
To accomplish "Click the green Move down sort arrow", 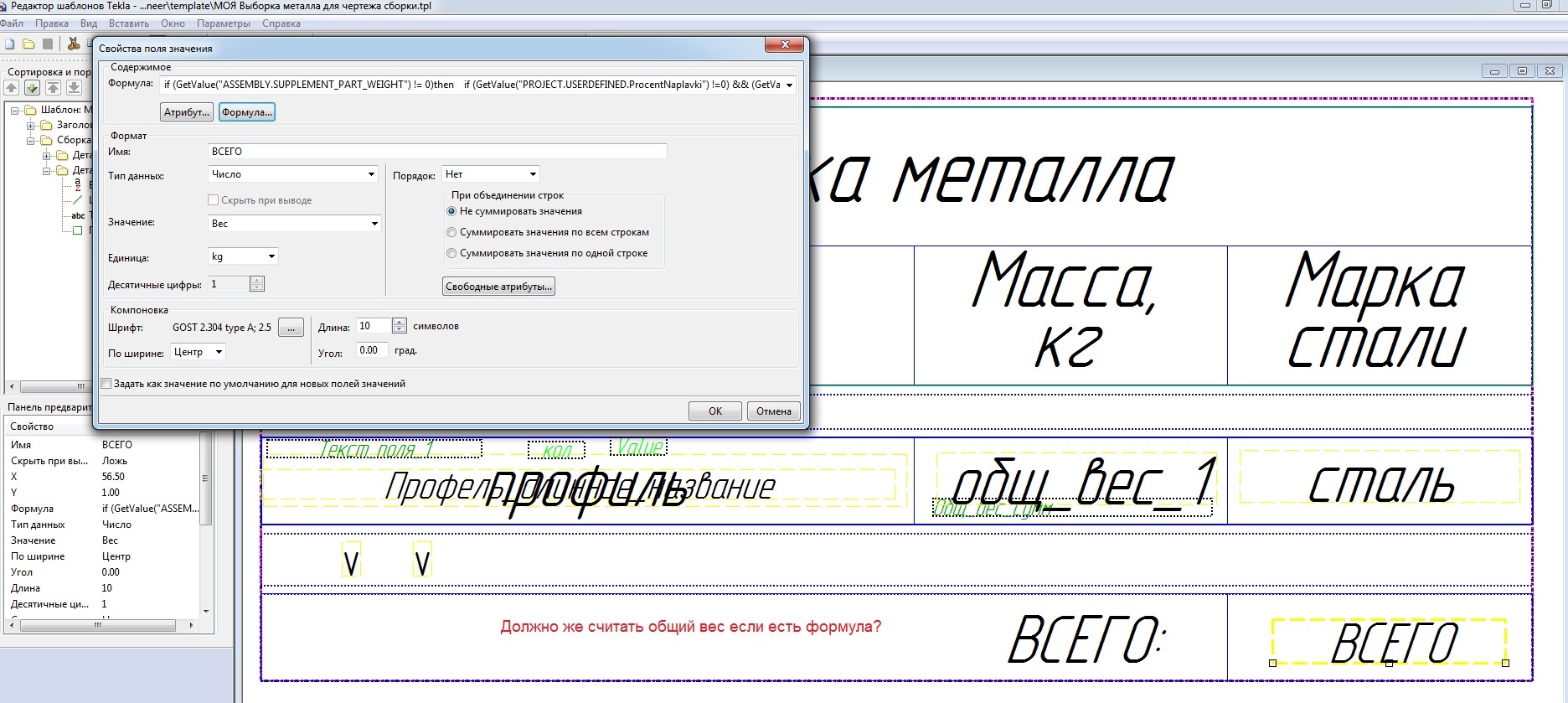I will (x=32, y=87).
